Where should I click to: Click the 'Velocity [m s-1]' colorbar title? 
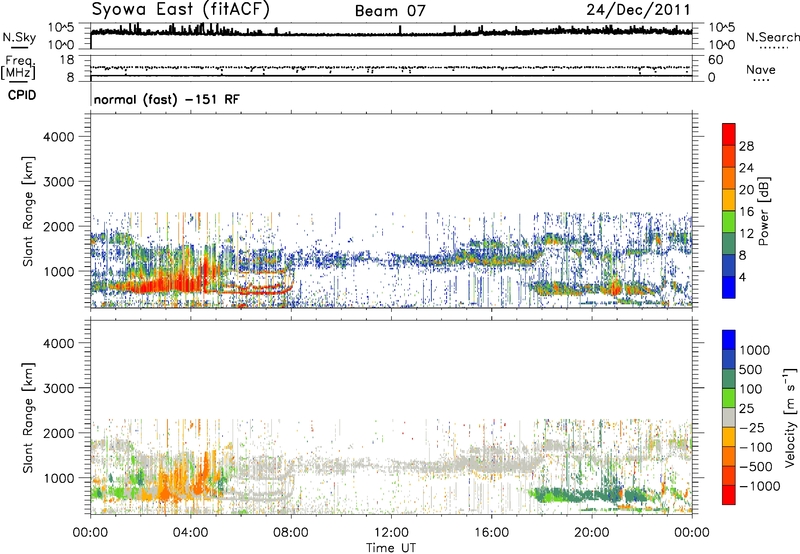(x=790, y=418)
